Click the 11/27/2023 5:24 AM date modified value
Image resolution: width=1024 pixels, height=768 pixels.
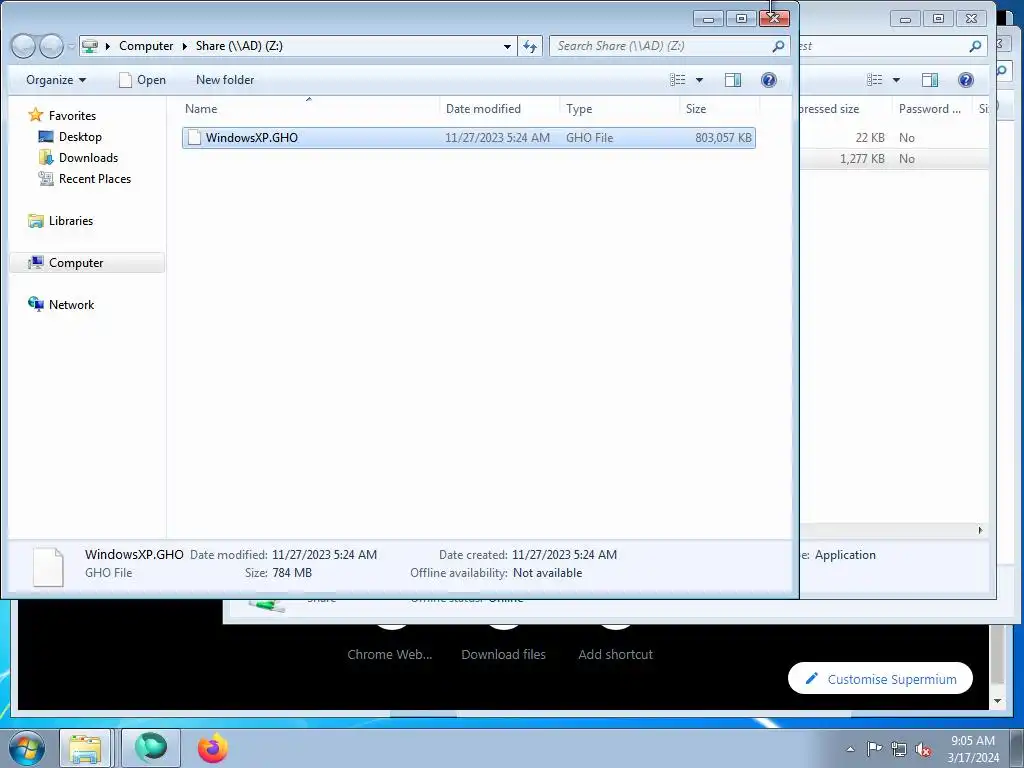324,554
